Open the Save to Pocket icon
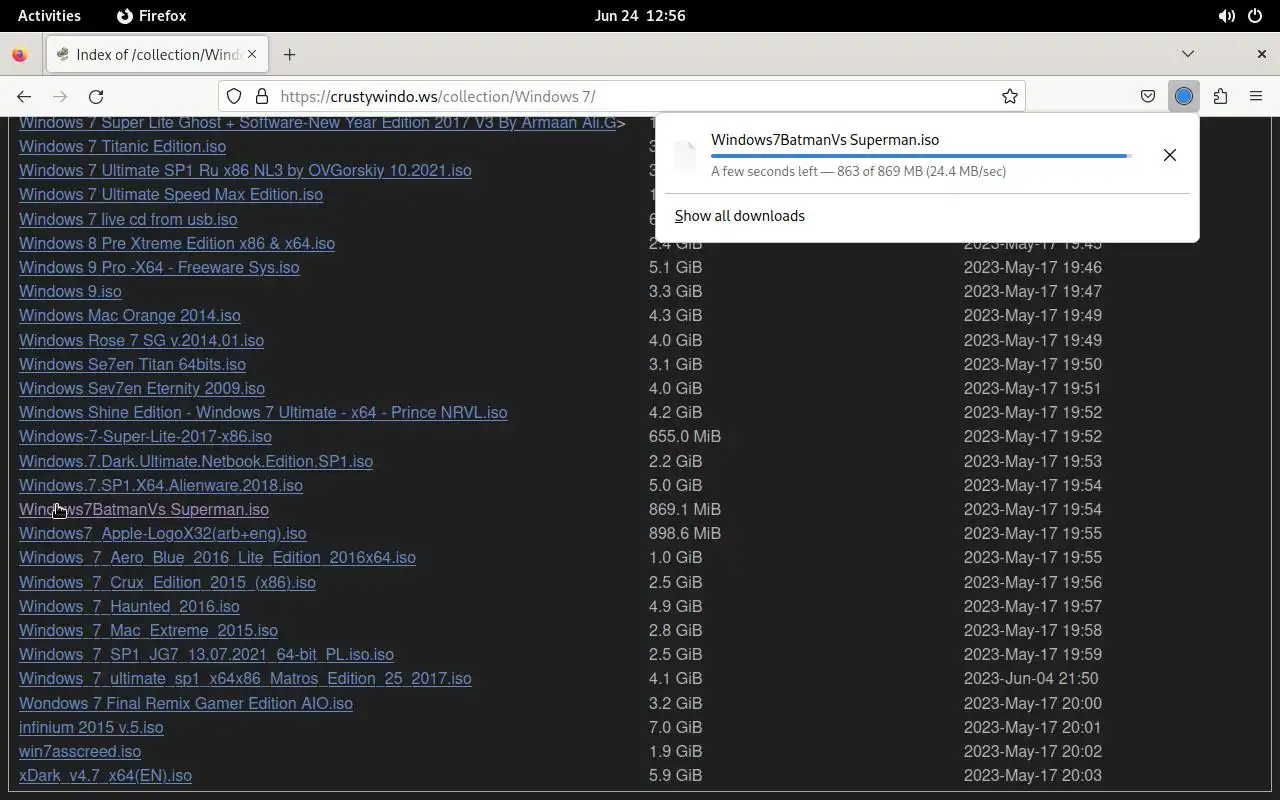Viewport: 1280px width, 800px height. click(x=1148, y=96)
